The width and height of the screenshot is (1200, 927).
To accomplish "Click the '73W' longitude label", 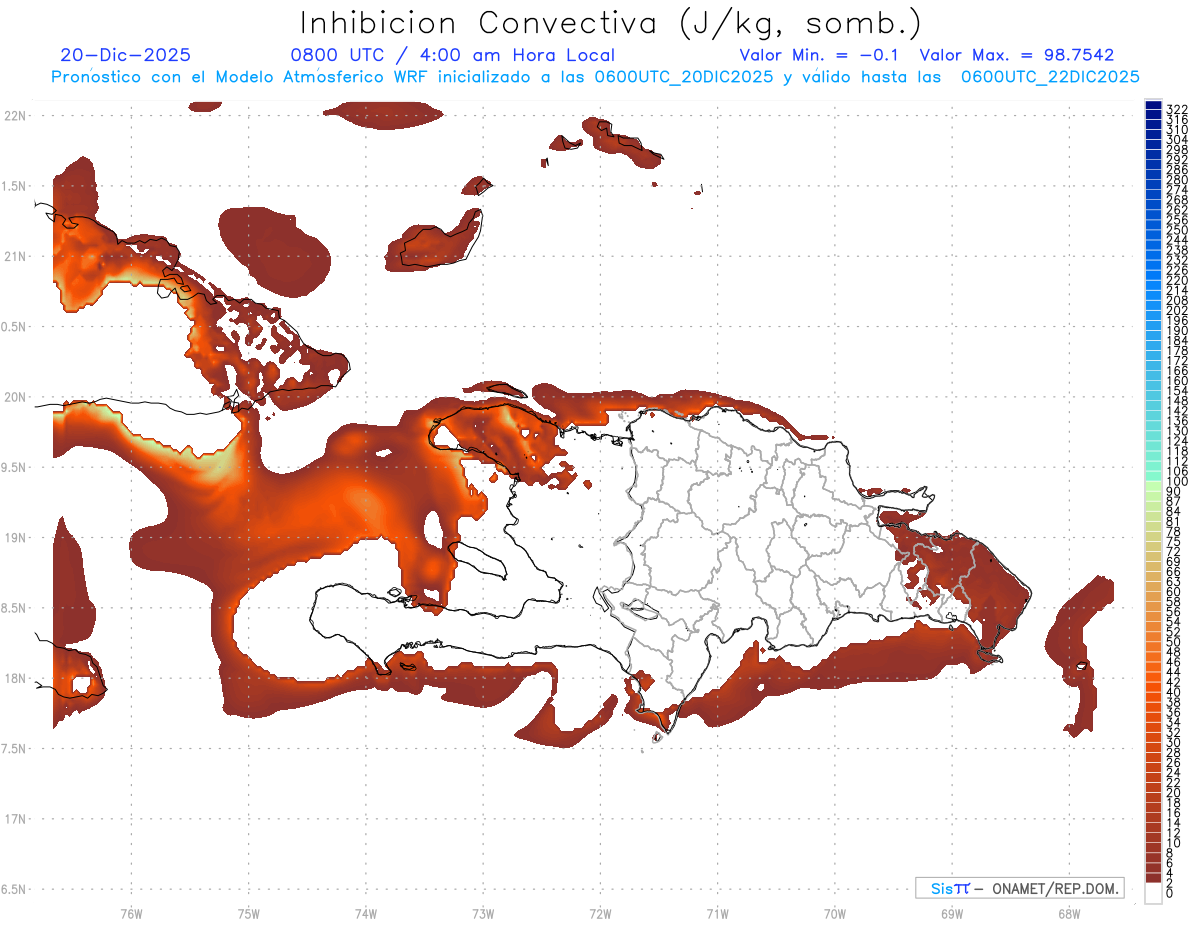I will click(x=483, y=913).
